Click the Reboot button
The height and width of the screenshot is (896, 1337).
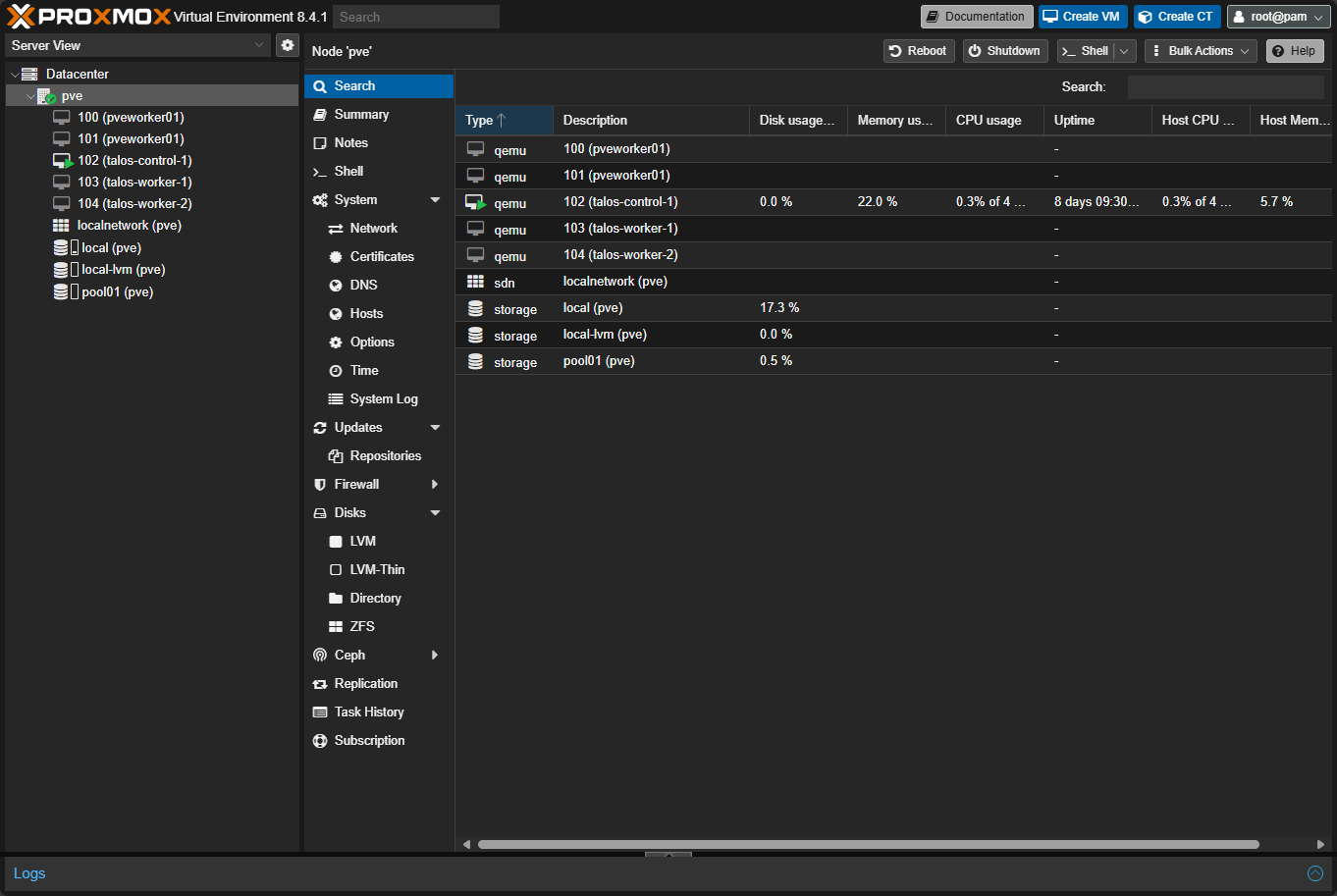pos(919,51)
